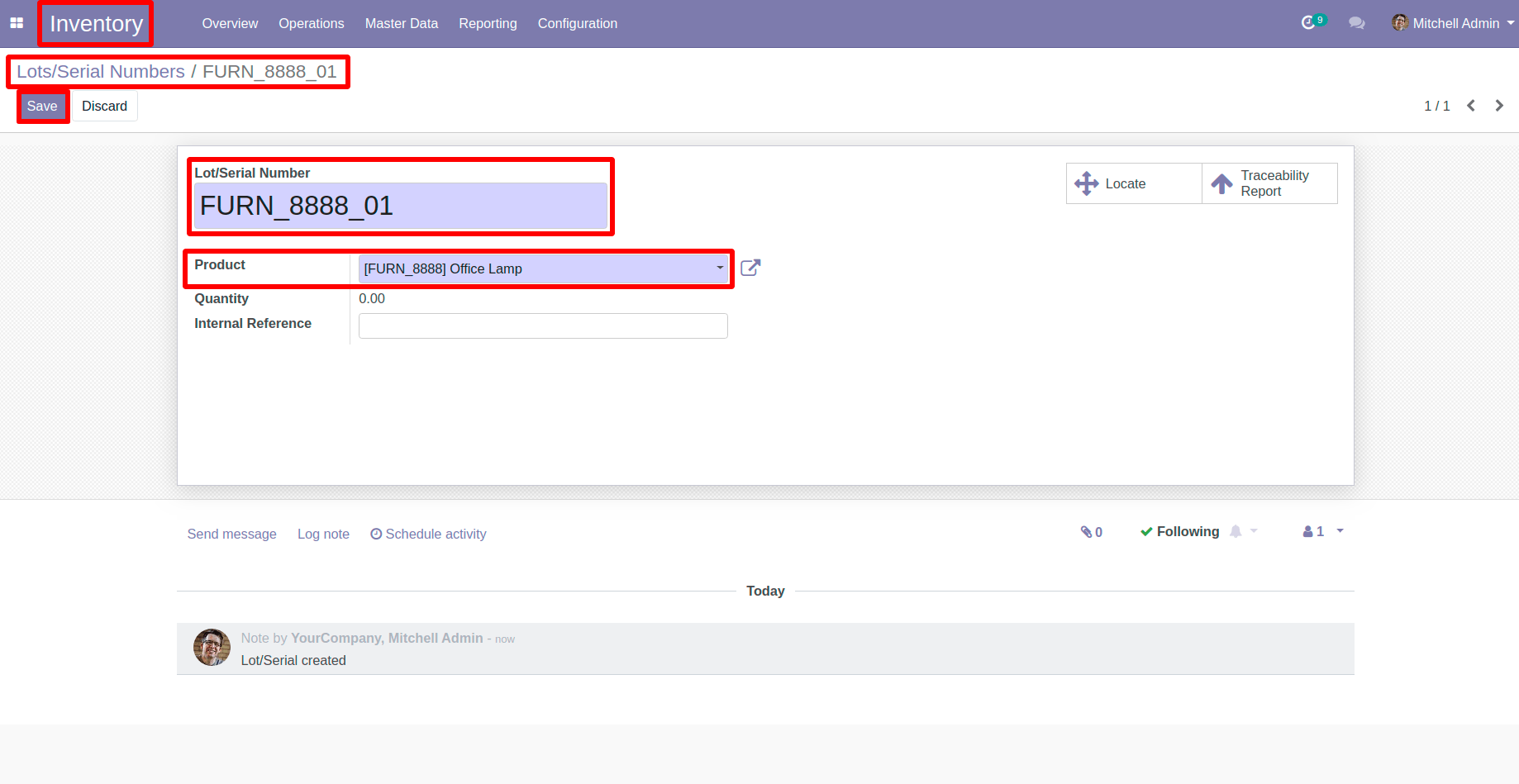Click the Locate stat button

1134,183
